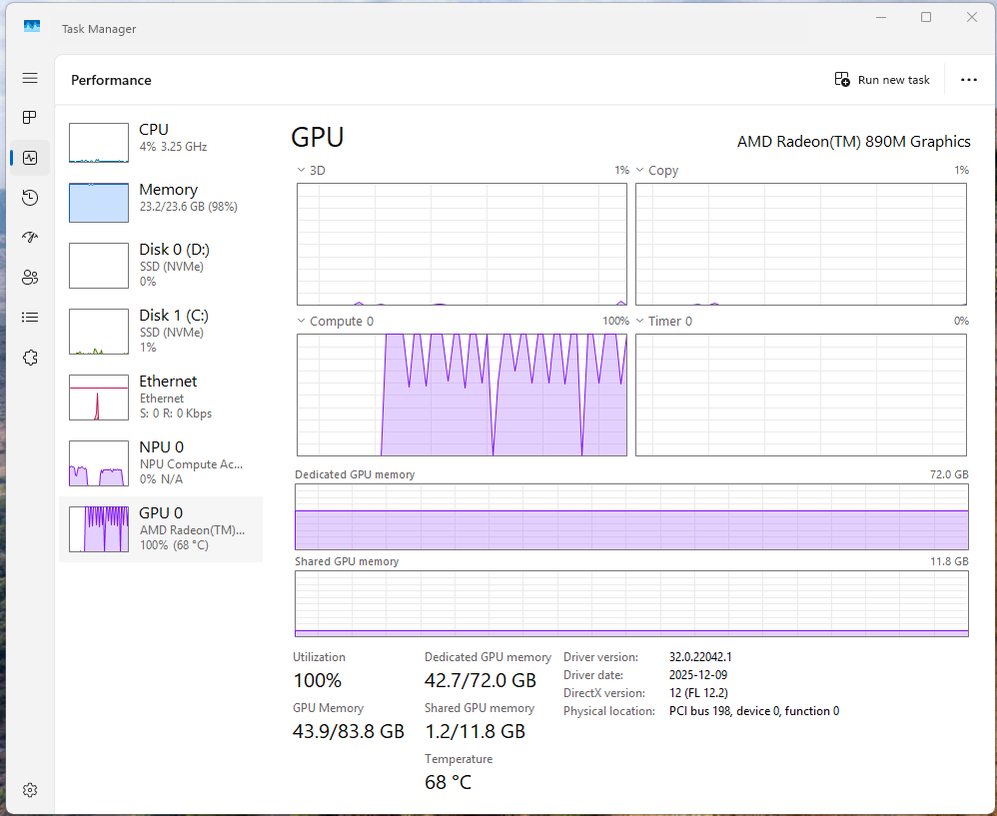Maximize the Task Manager window
Viewport: 997px width, 816px height.
click(926, 17)
